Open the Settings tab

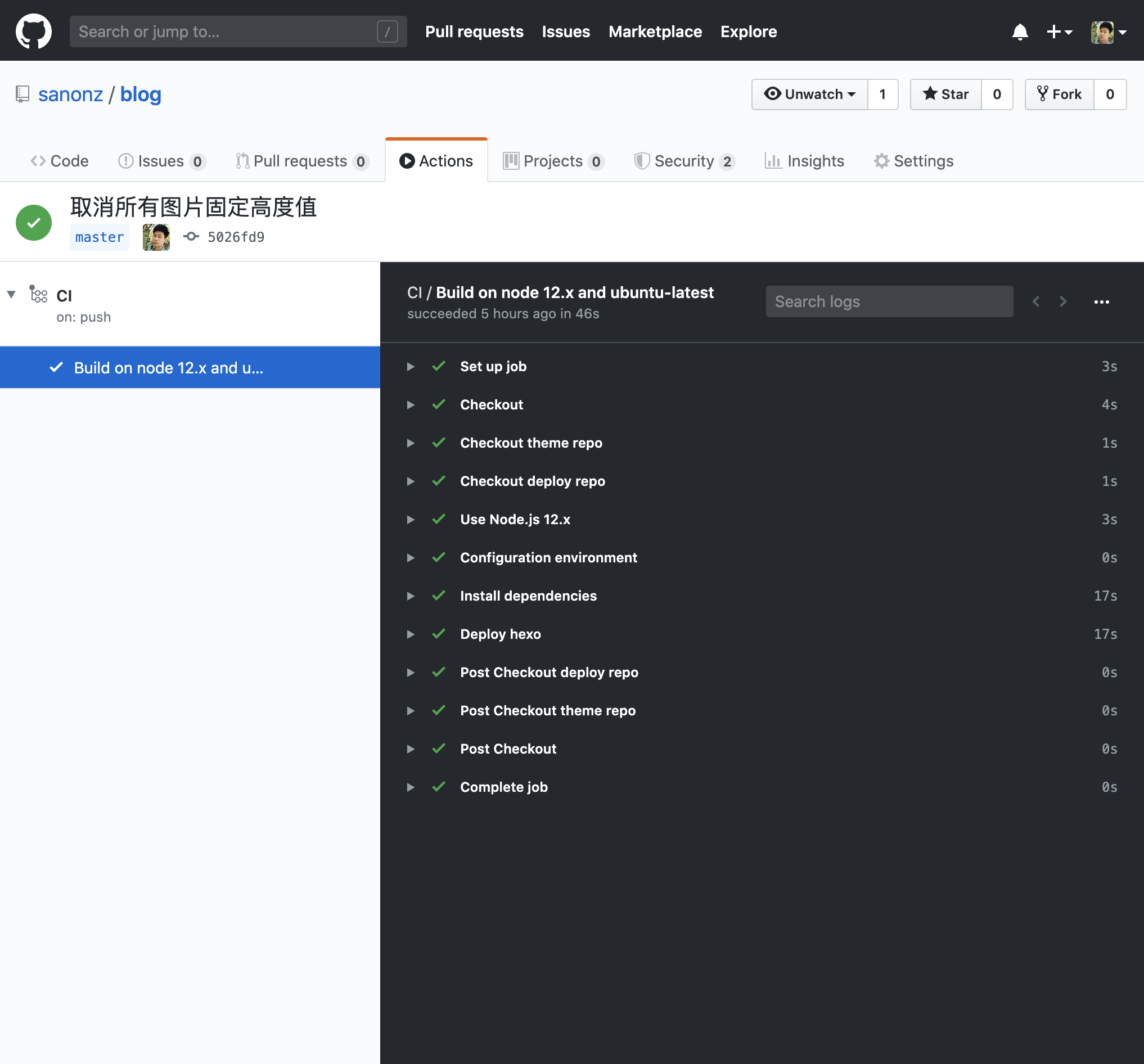point(913,161)
